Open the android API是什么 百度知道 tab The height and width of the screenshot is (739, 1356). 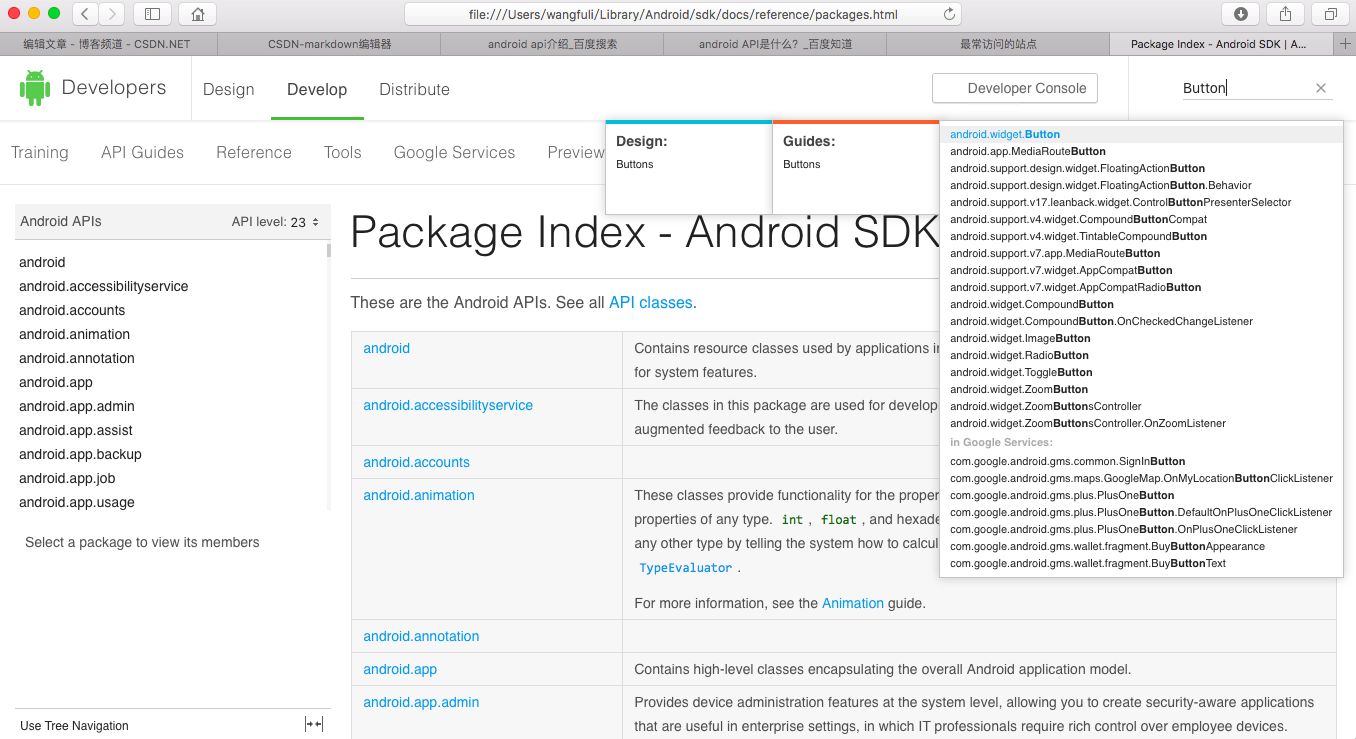(x=776, y=44)
